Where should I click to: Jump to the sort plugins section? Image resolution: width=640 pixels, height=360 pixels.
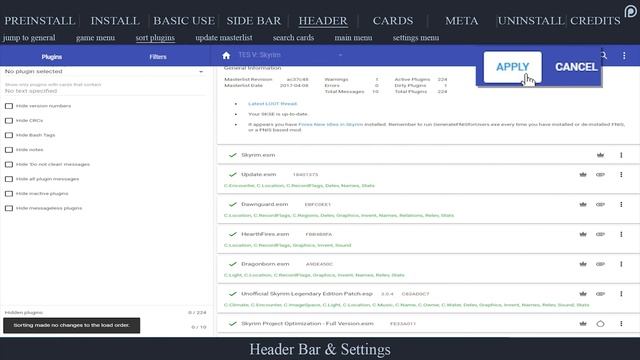pyautogui.click(x=155, y=38)
